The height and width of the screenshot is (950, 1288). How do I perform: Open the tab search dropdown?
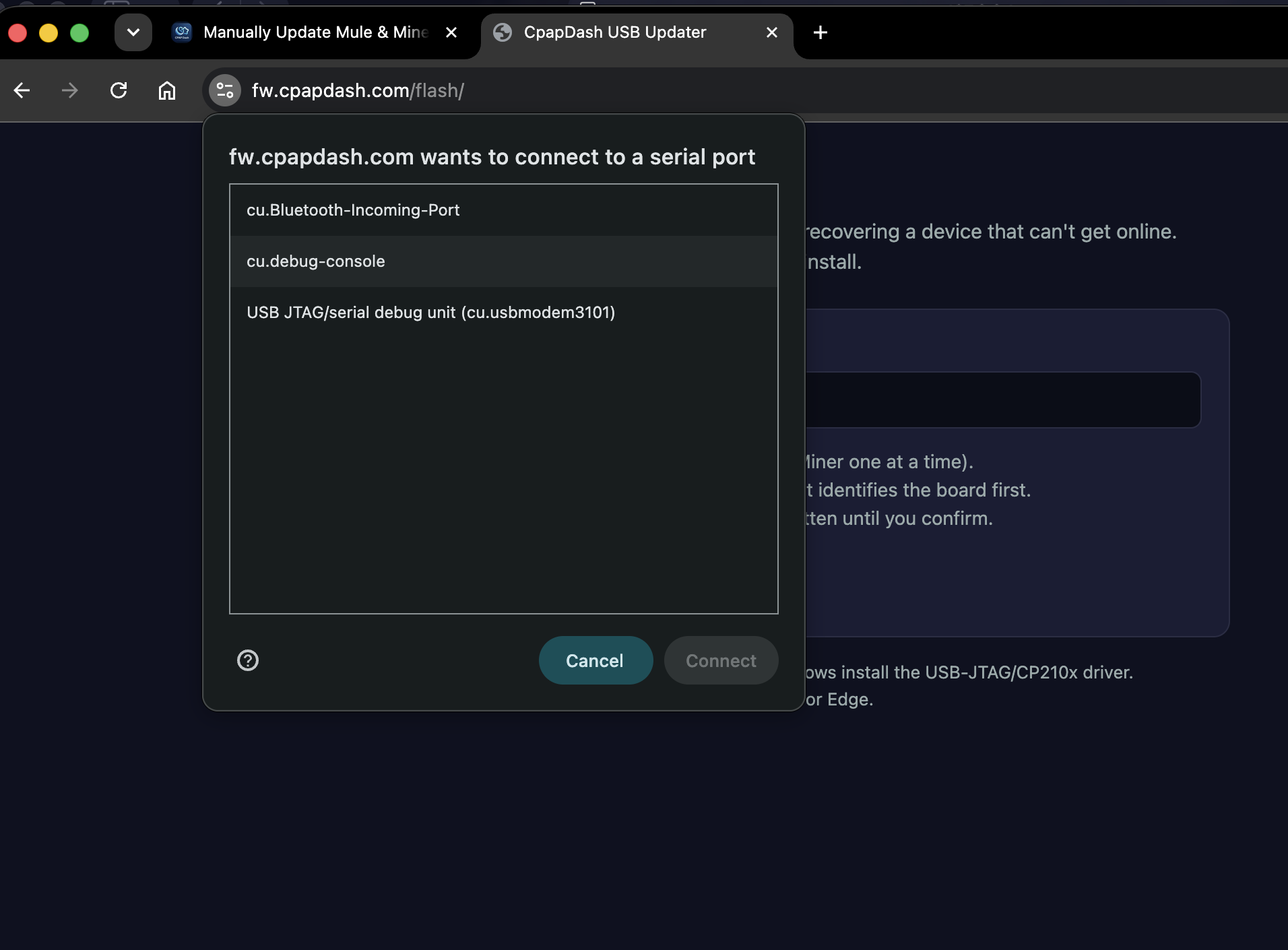pos(133,32)
